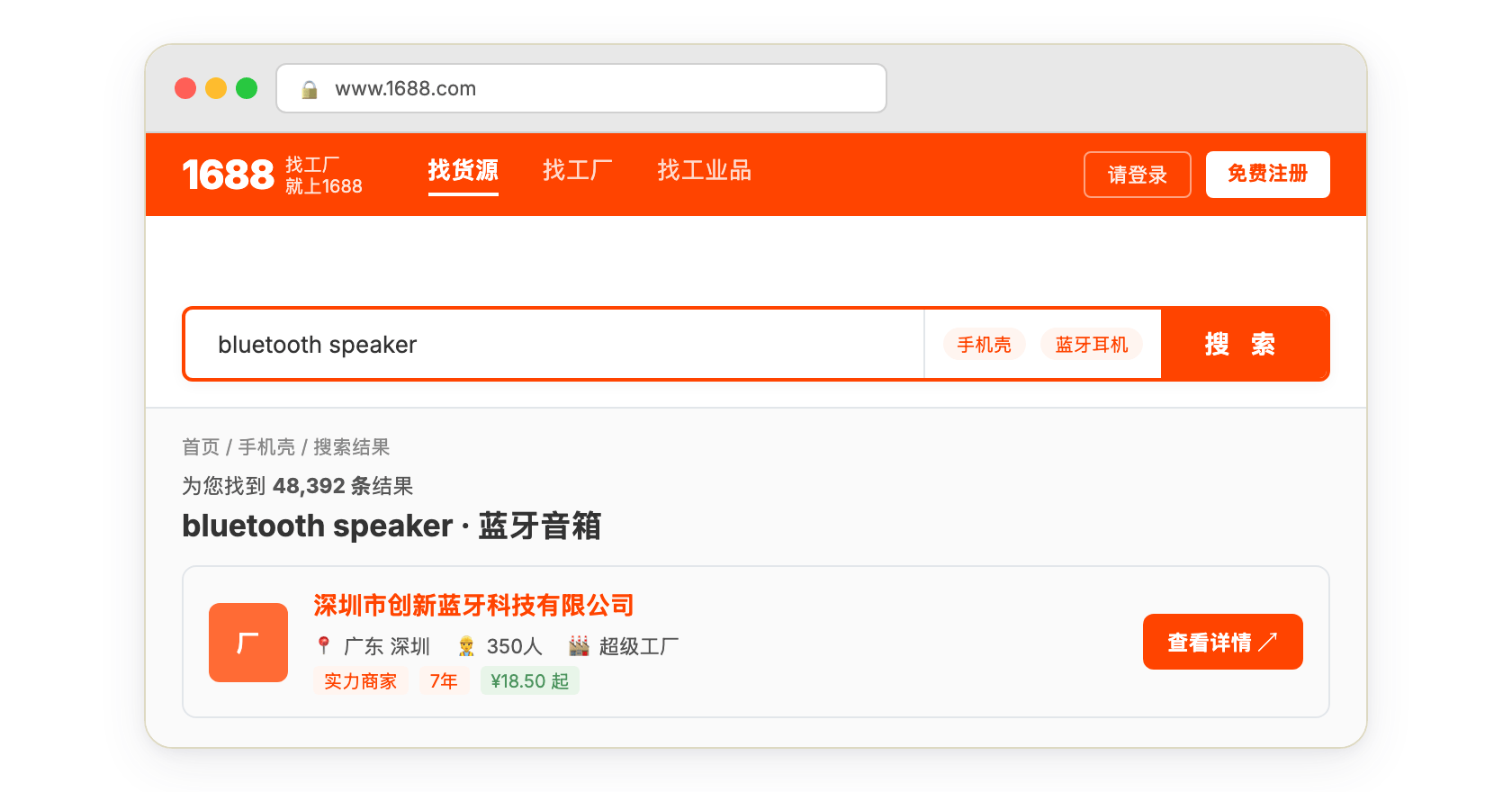
Task: Select the 手机壳 suggestion chip
Action: click(x=984, y=345)
